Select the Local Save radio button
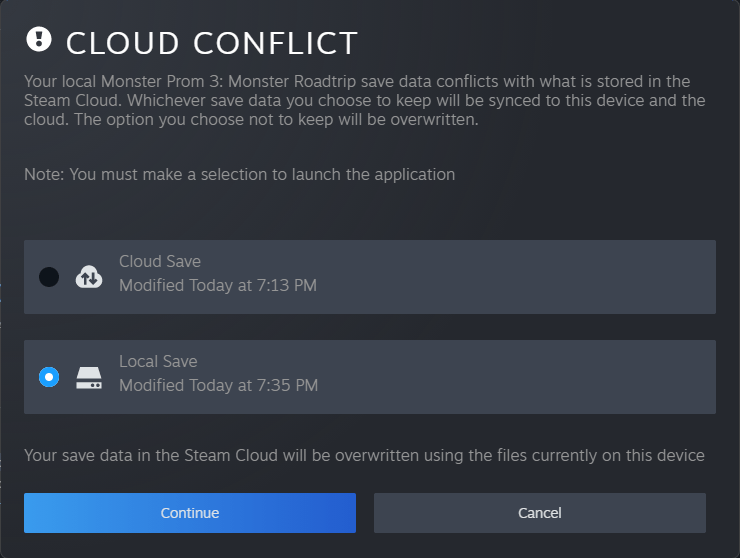Screen dimensions: 740x558 (x=49, y=377)
